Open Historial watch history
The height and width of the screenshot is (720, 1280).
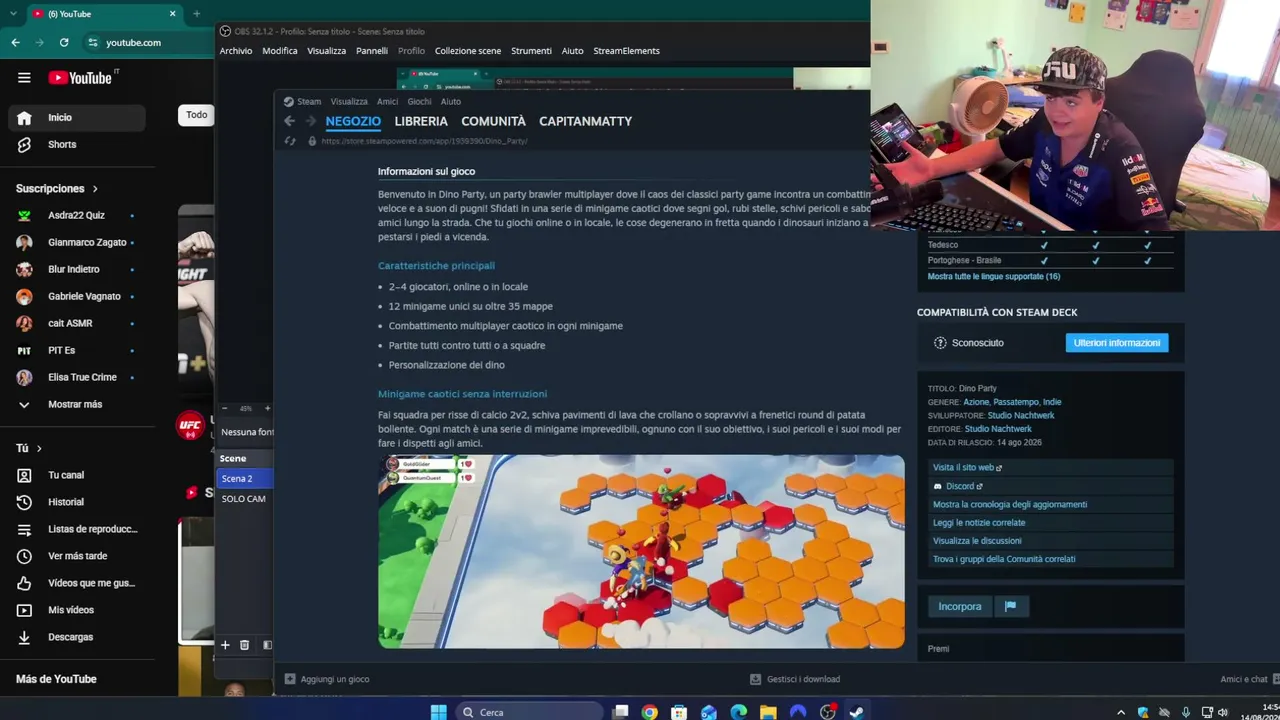77,502
